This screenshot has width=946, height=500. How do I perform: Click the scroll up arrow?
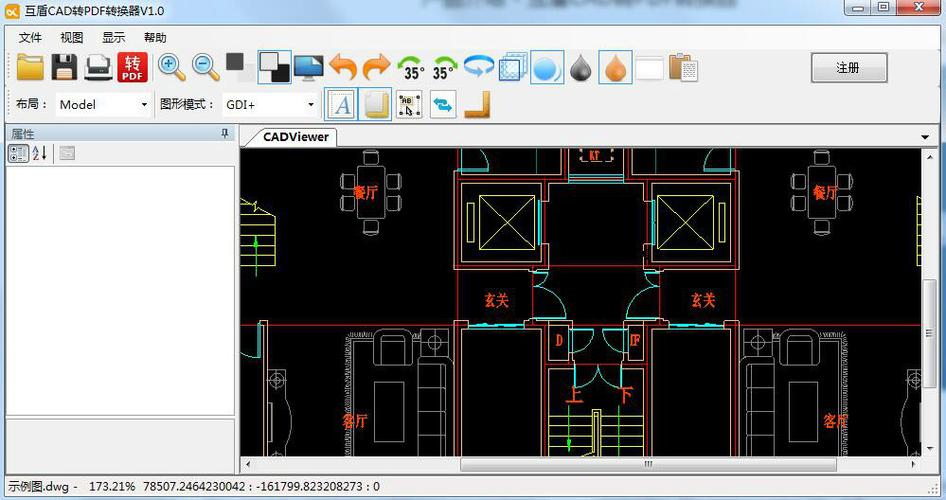click(x=929, y=155)
